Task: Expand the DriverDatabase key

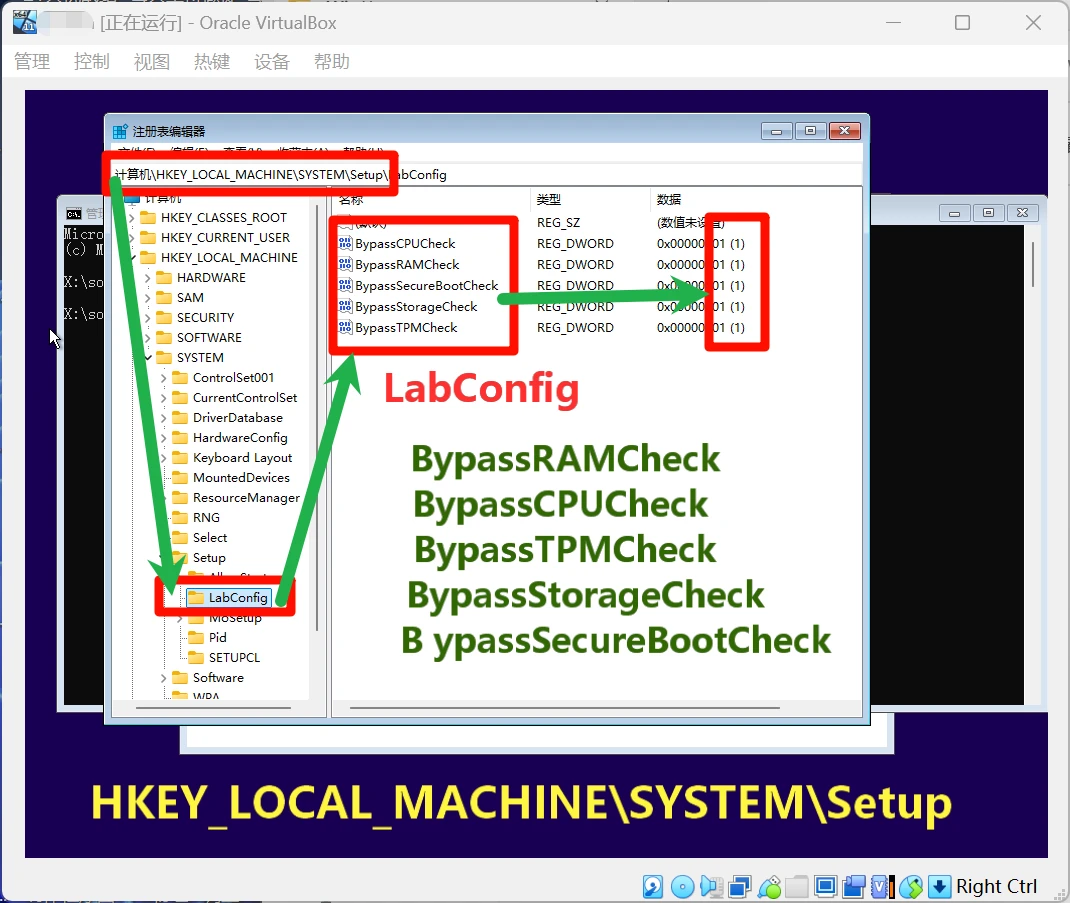Action: tap(163, 418)
